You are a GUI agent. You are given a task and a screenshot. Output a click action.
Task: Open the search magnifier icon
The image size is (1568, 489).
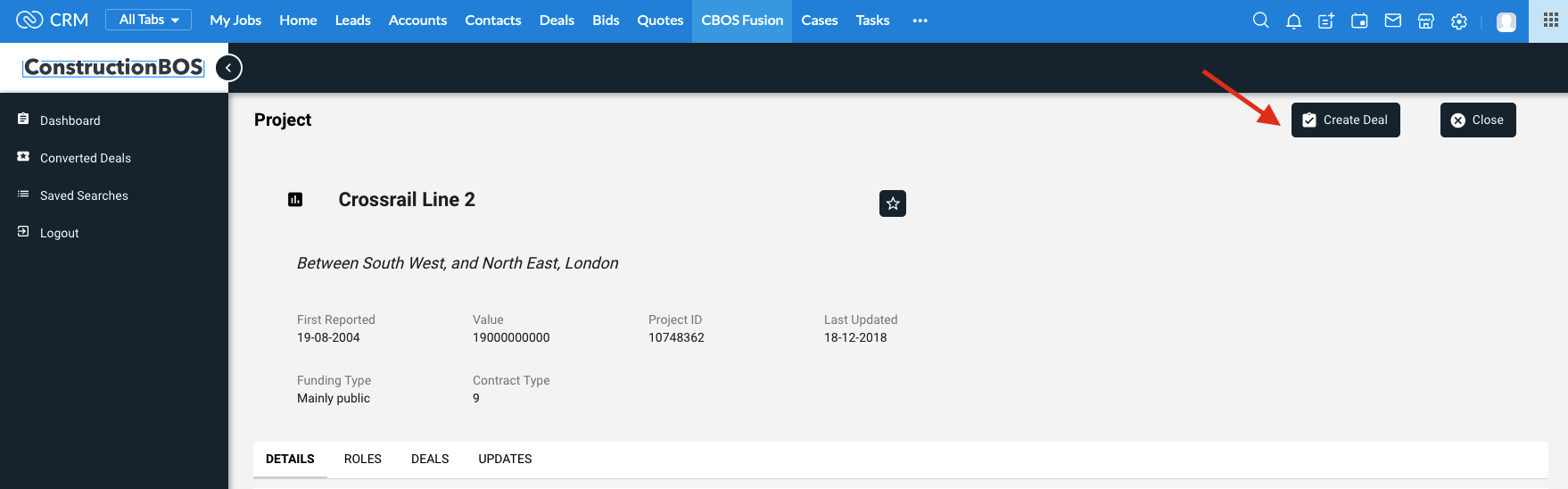tap(1260, 21)
